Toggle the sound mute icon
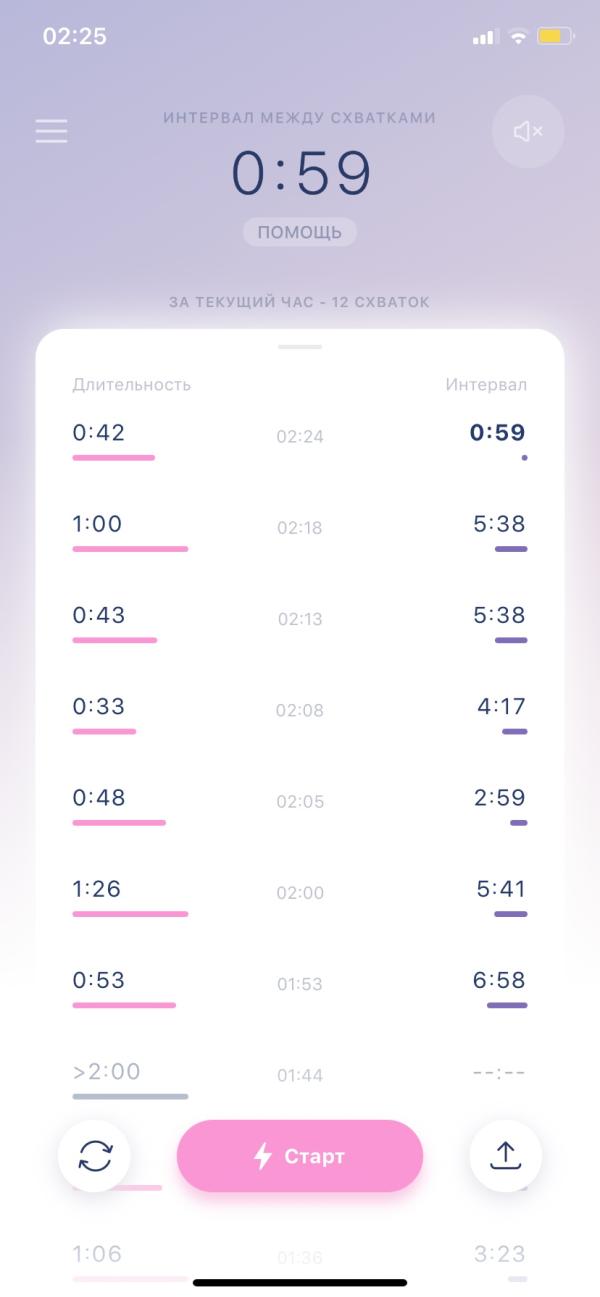Viewport: 600px width, 1297px height. [528, 131]
